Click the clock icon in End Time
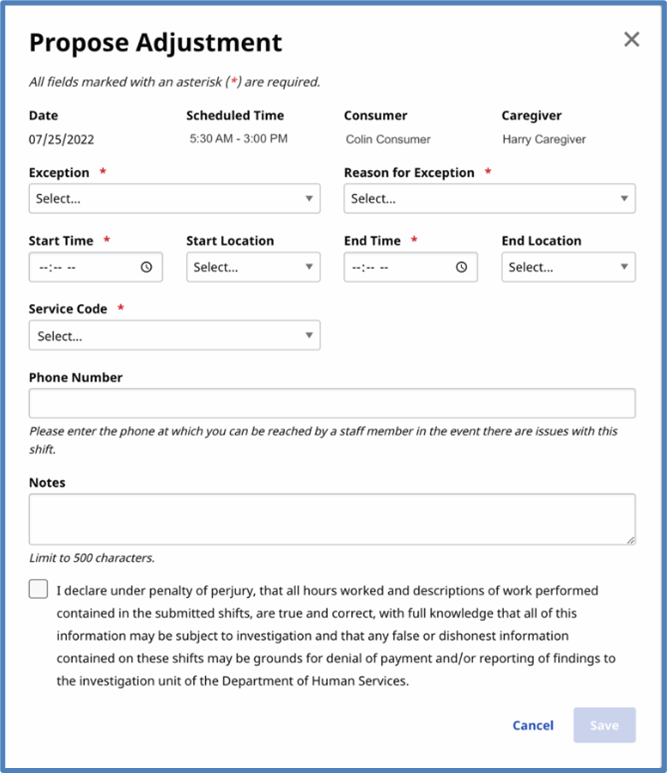 (461, 267)
